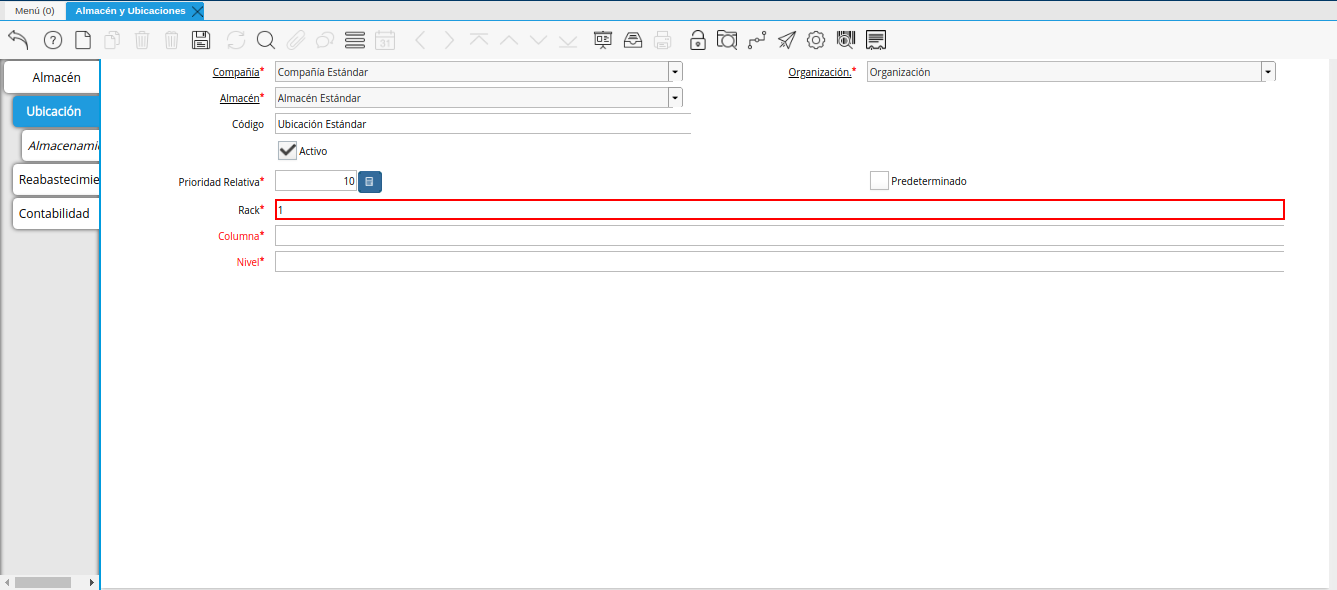
Task: Create a new record with page icon
Action: pos(83,40)
